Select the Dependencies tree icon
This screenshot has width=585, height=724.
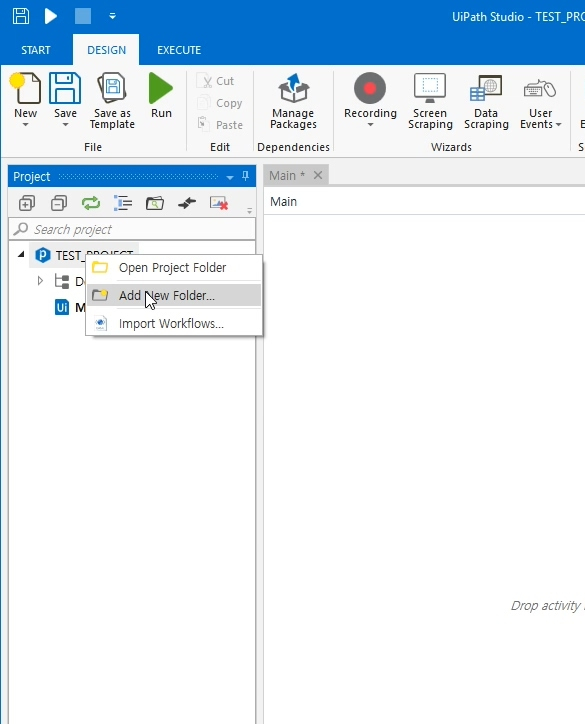pos(62,281)
